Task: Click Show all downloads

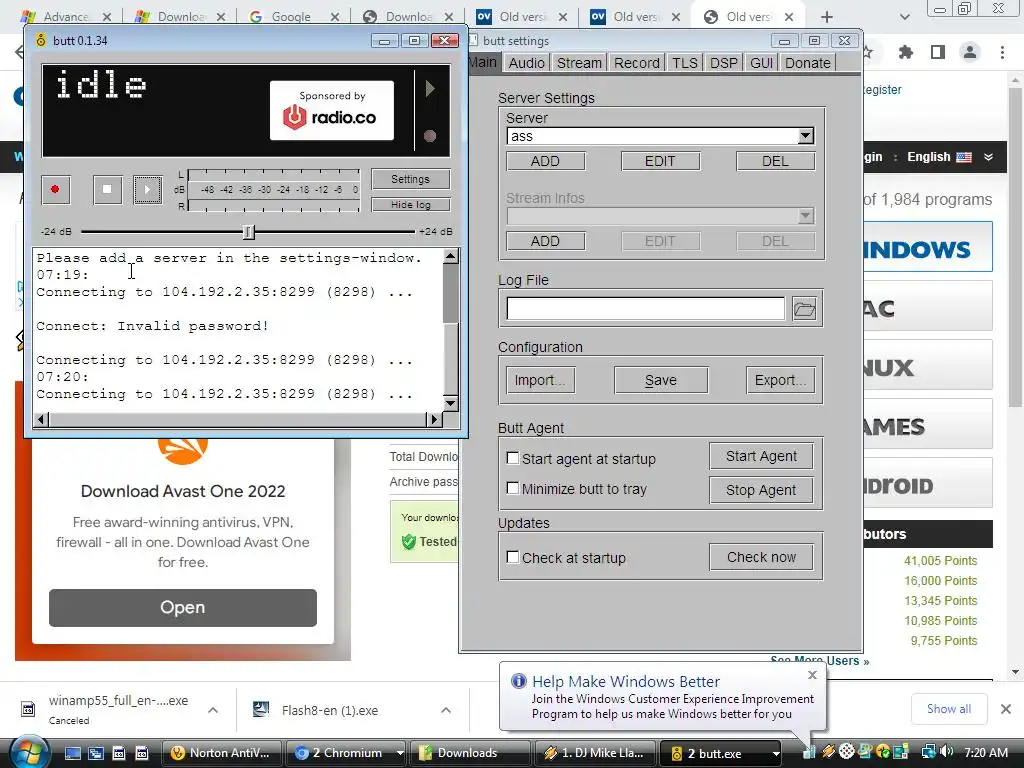Action: click(x=949, y=709)
